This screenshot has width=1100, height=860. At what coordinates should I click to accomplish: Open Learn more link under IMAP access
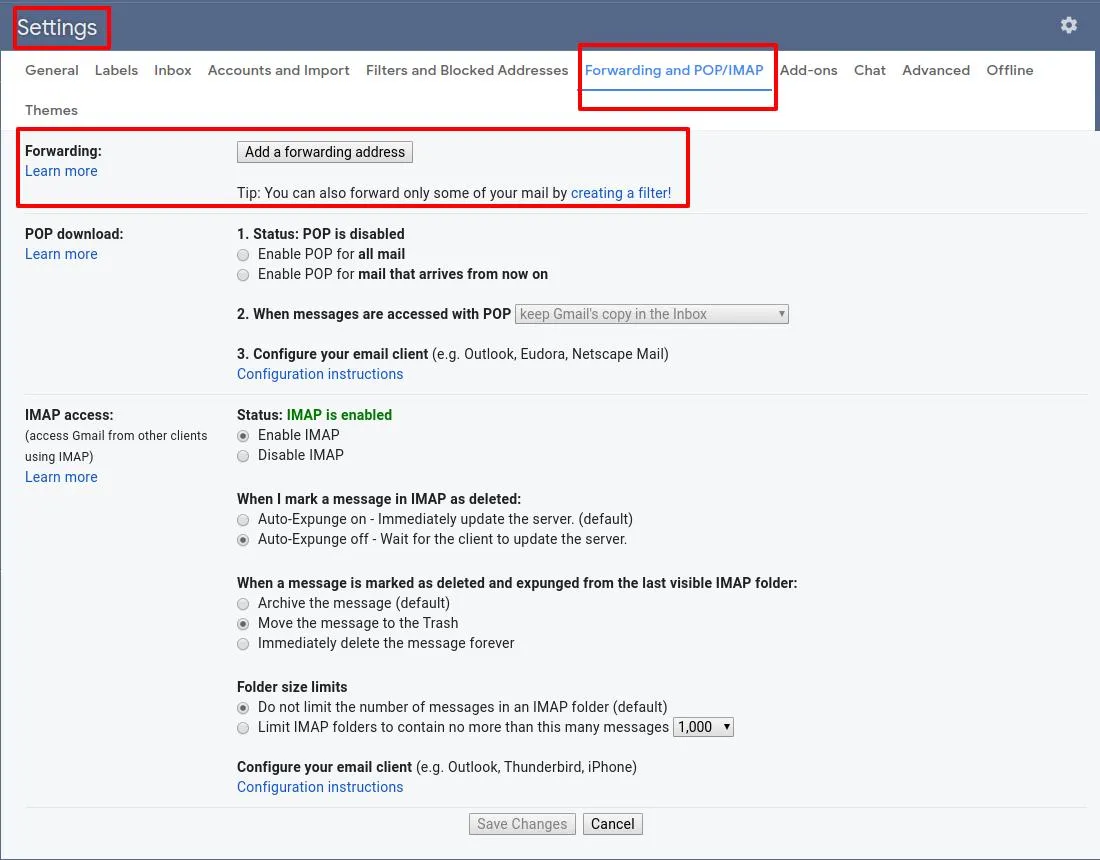coord(61,477)
